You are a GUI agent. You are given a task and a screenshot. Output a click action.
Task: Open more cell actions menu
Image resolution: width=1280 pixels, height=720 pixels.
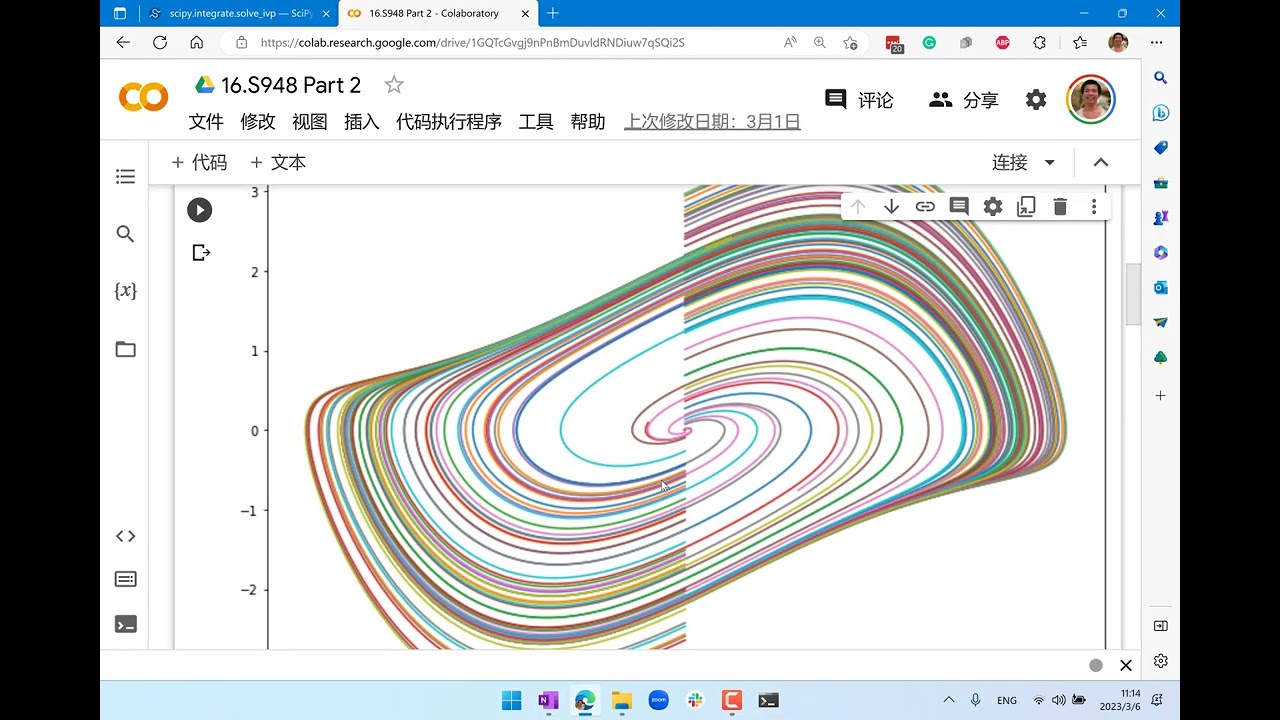tap(1094, 207)
